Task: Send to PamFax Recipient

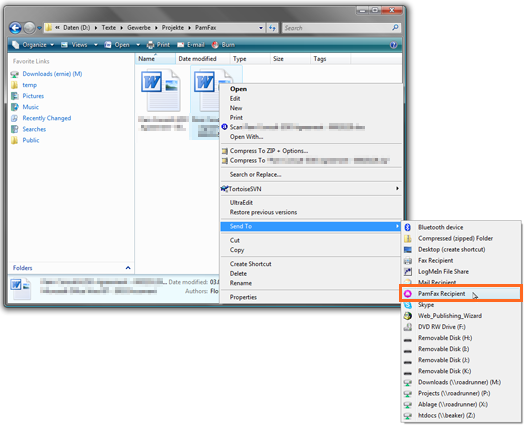Action: click(461, 294)
